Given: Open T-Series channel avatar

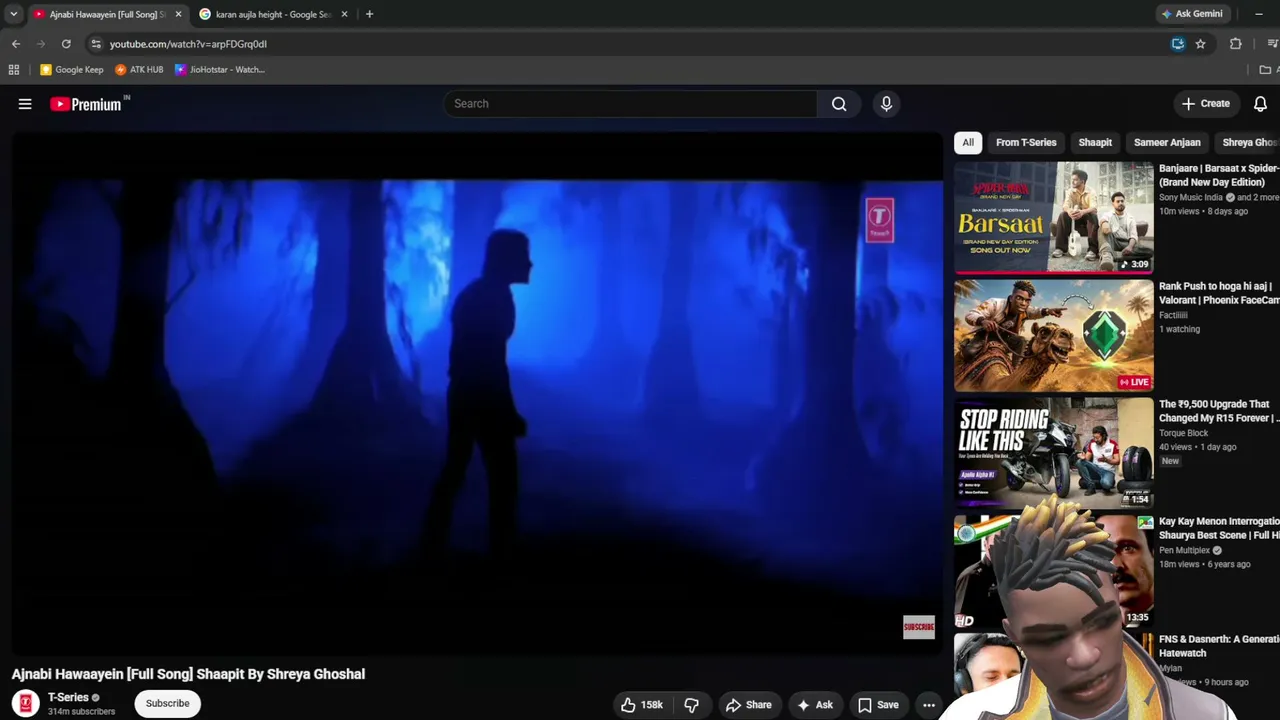Looking at the screenshot, I should (26, 704).
